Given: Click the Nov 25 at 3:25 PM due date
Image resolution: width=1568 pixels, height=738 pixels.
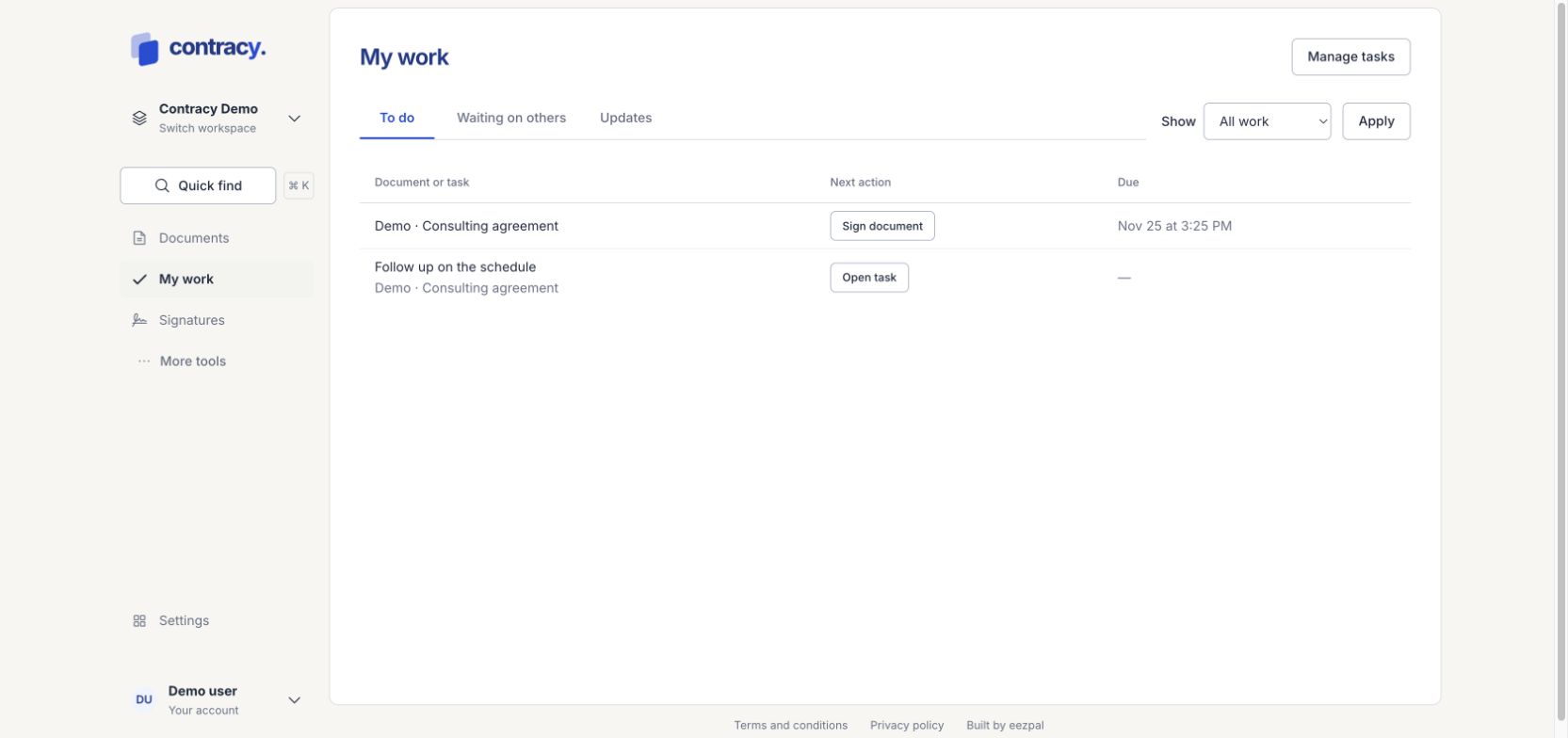Looking at the screenshot, I should pyautogui.click(x=1174, y=226).
